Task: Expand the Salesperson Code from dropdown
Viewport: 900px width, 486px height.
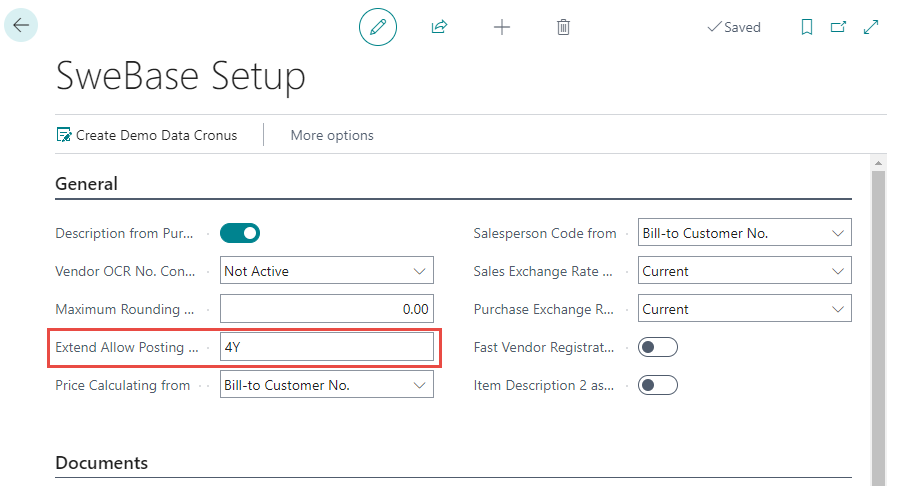Action: (744, 233)
